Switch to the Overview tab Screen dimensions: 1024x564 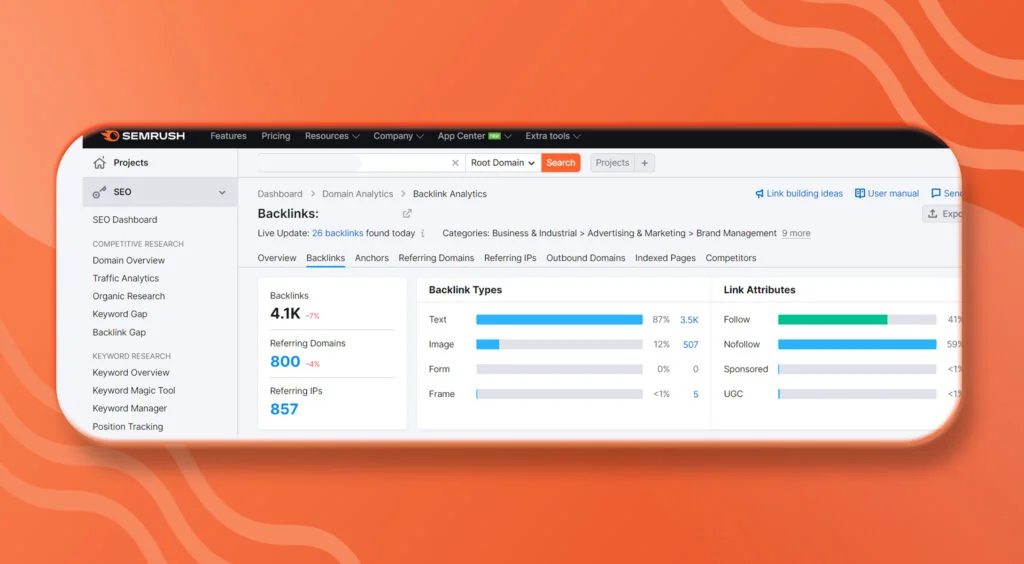(x=277, y=258)
